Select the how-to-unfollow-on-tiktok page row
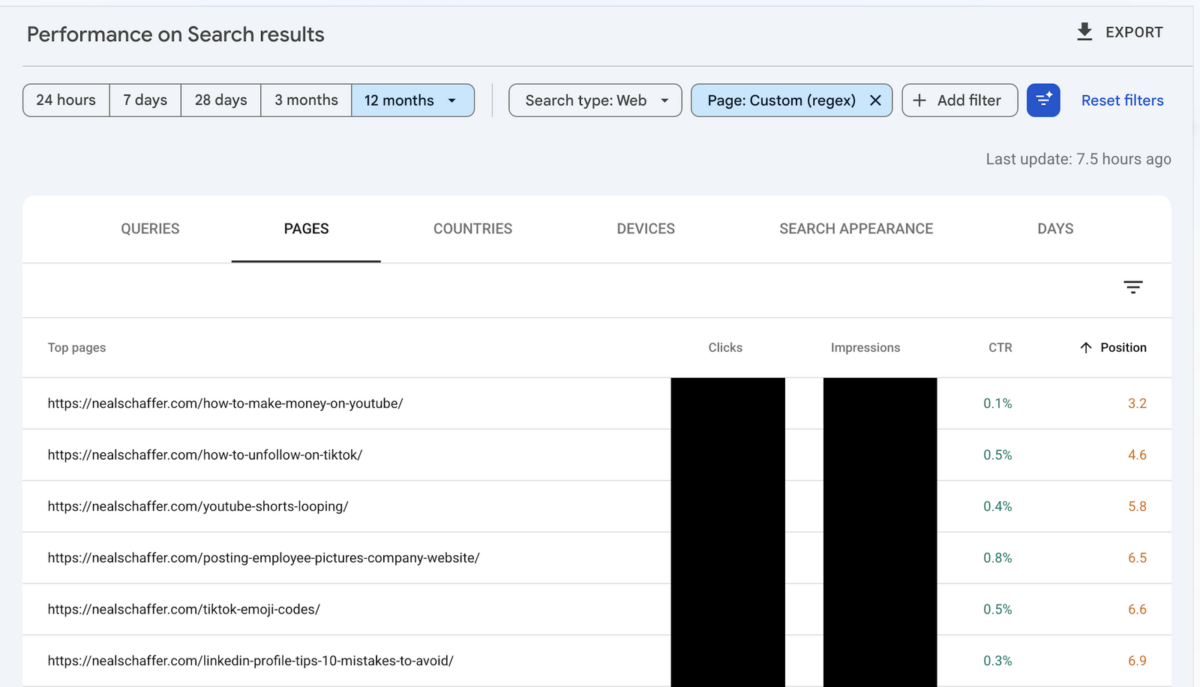The width and height of the screenshot is (1200, 687). point(597,455)
